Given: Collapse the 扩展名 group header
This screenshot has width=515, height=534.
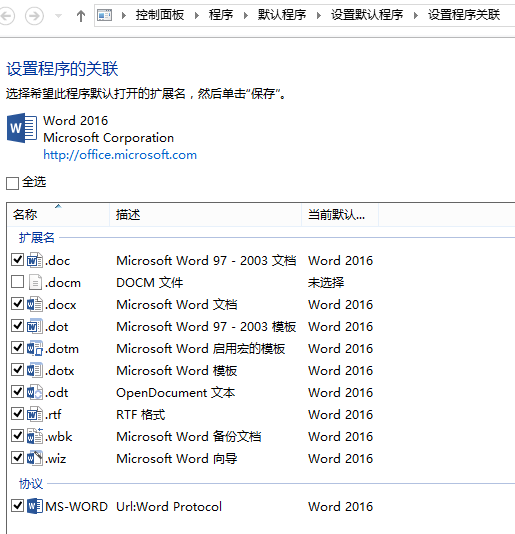Looking at the screenshot, I should pos(37,237).
